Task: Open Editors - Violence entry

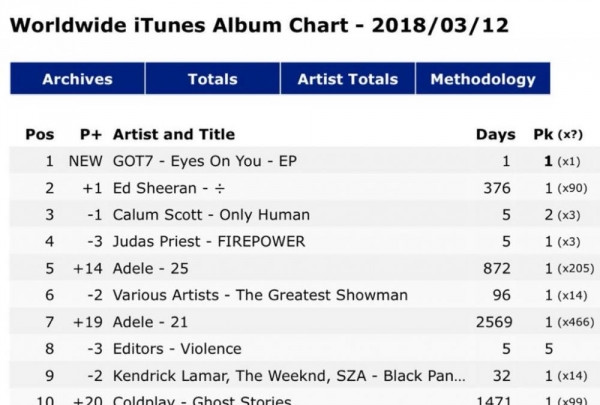Action: (x=177, y=349)
